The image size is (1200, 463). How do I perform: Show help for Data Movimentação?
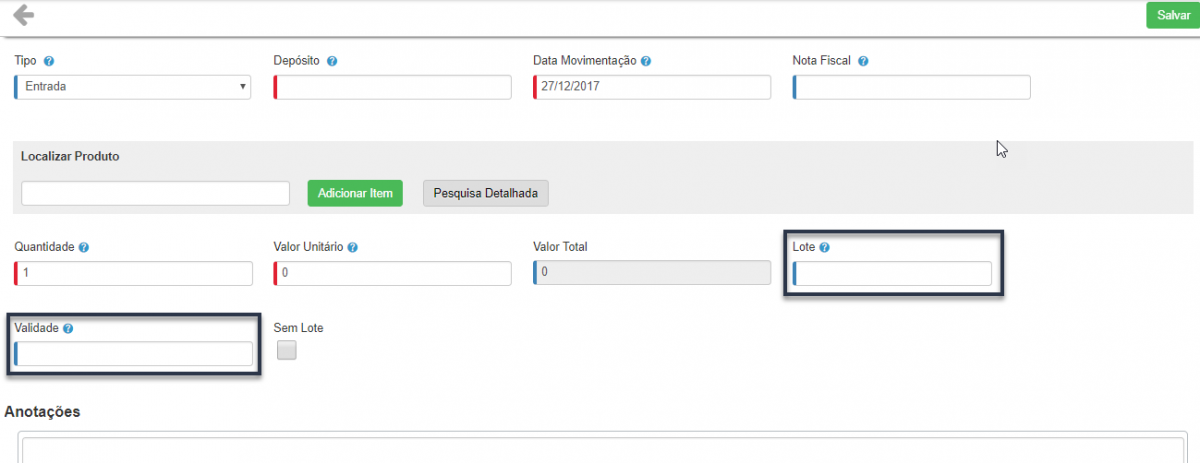point(646,61)
